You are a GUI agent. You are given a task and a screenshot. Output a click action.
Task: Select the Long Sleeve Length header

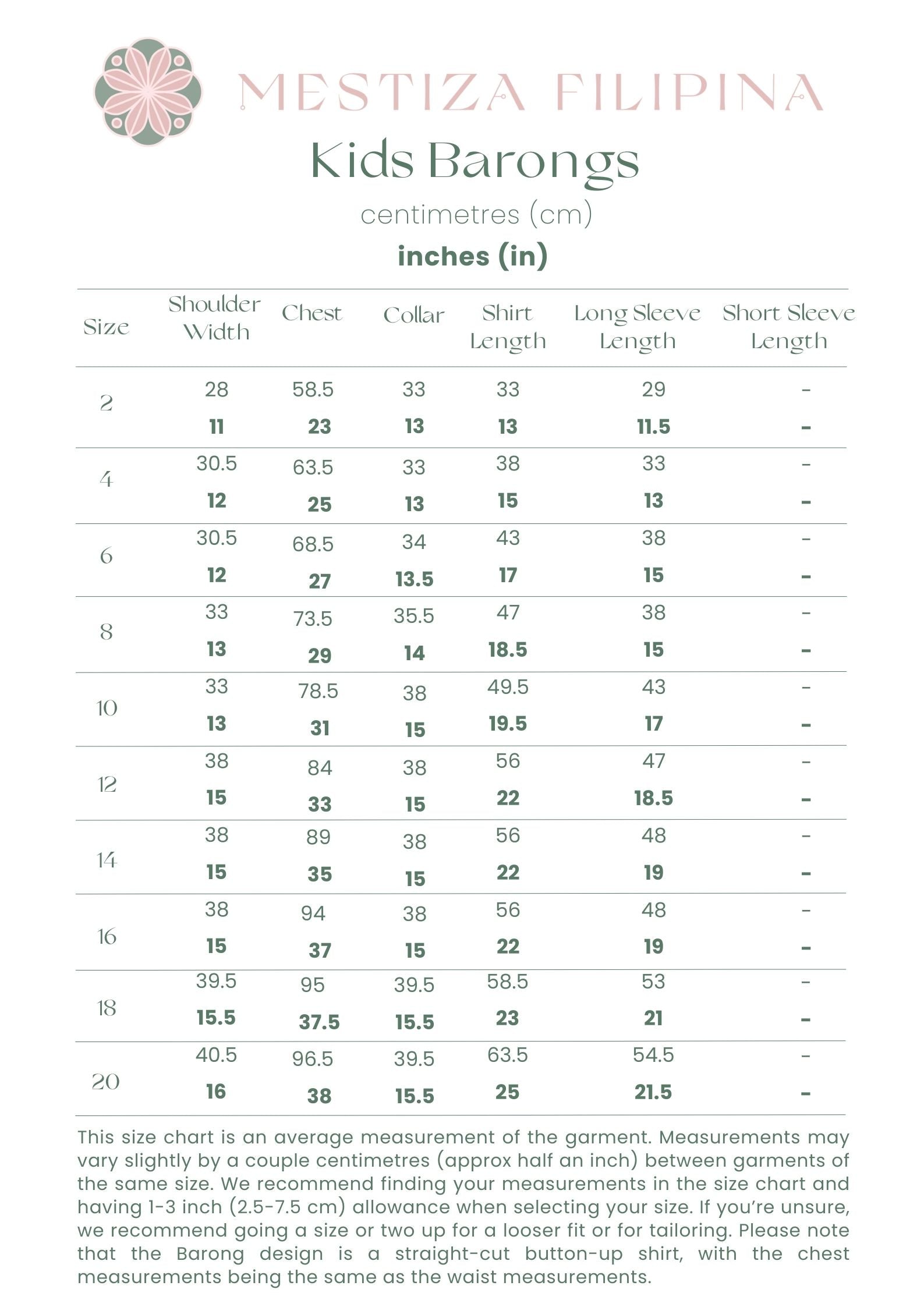pyautogui.click(x=638, y=327)
